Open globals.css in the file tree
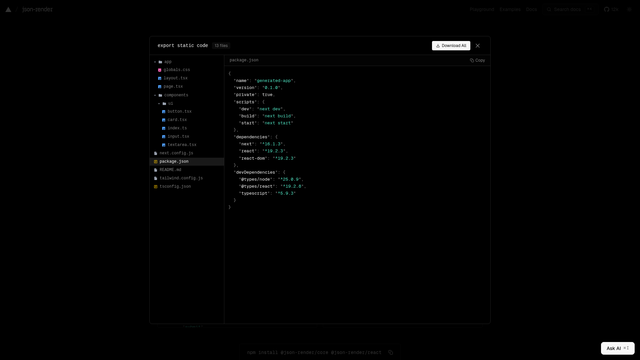Image resolution: width=640 pixels, height=360 pixels. point(187,70)
